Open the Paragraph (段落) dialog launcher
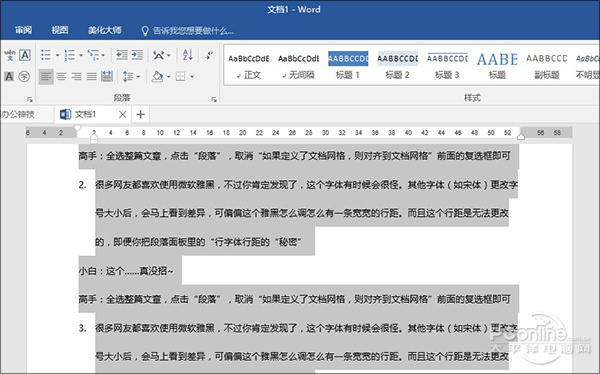Viewport: 600px width, 374px height. [x=214, y=100]
